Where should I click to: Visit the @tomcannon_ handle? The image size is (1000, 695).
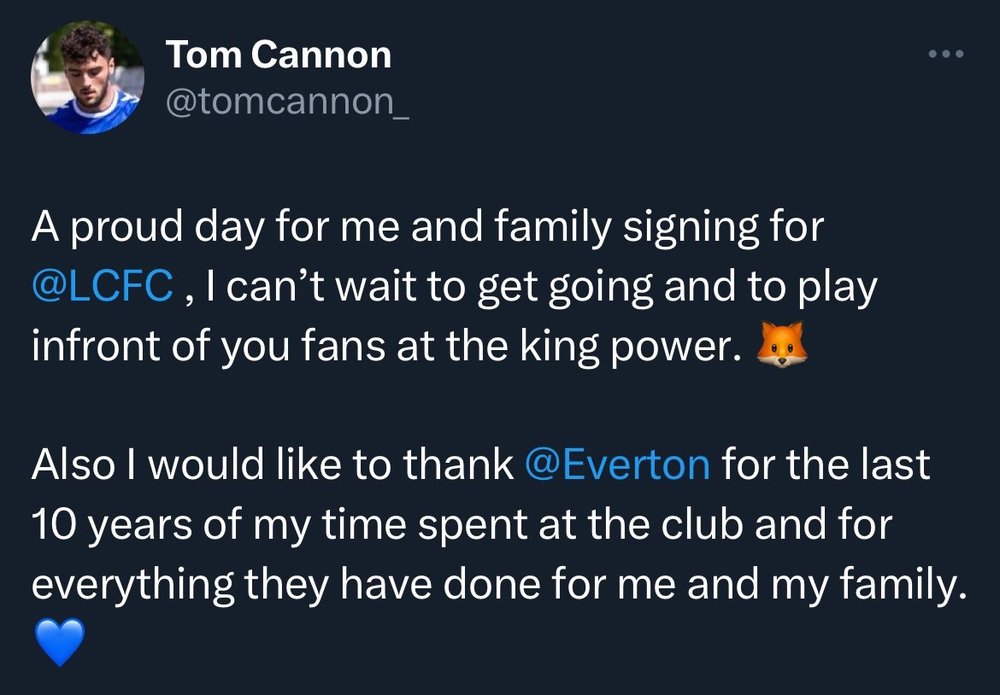287,101
